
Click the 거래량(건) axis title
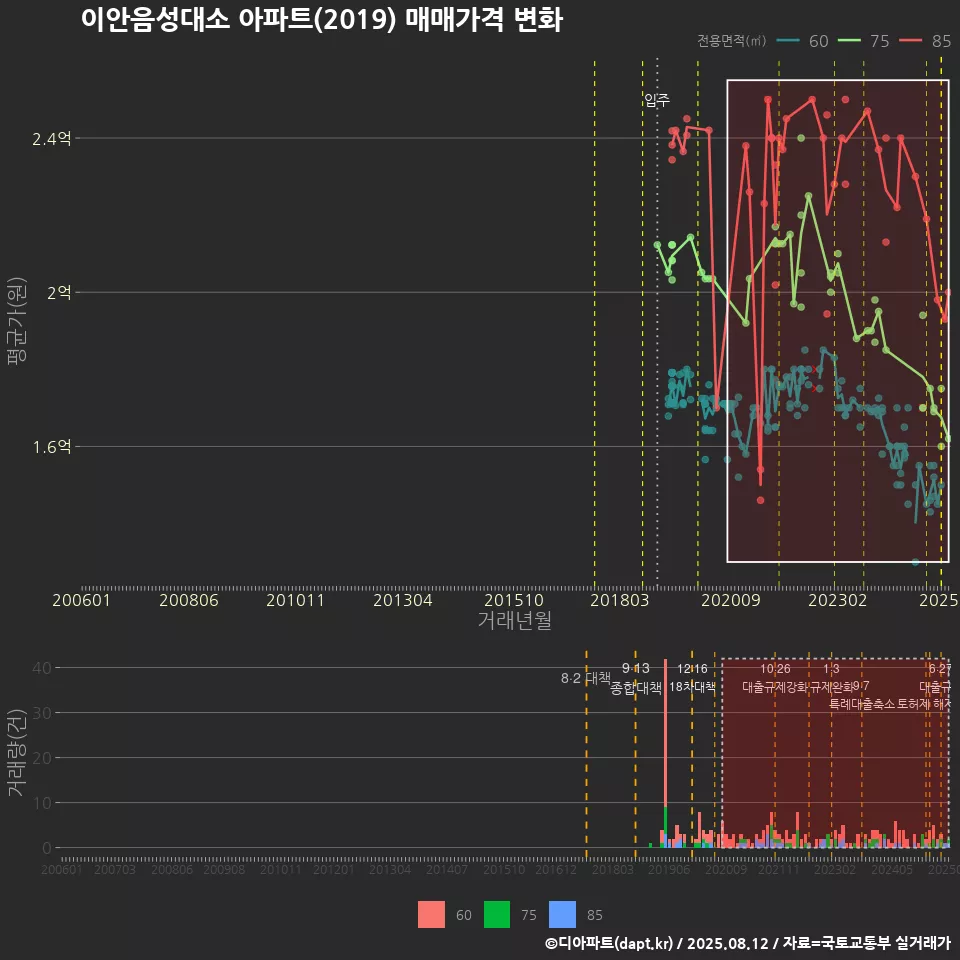pos(17,752)
